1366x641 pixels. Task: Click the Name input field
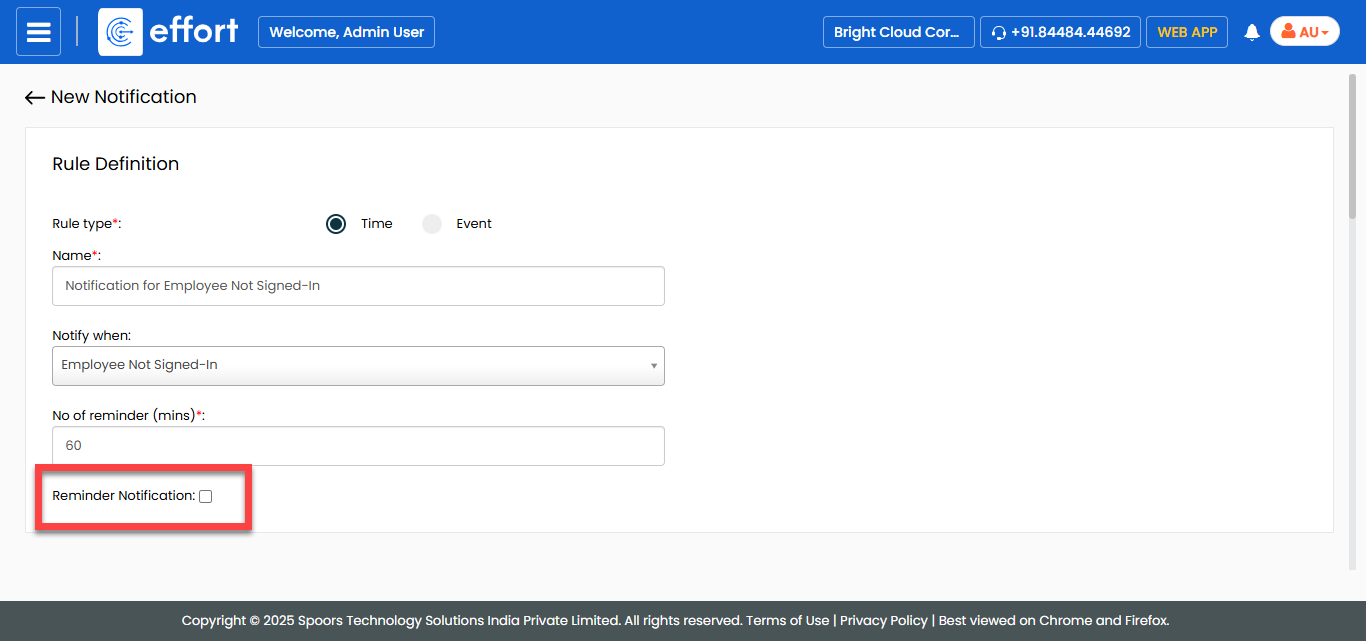[x=358, y=286]
